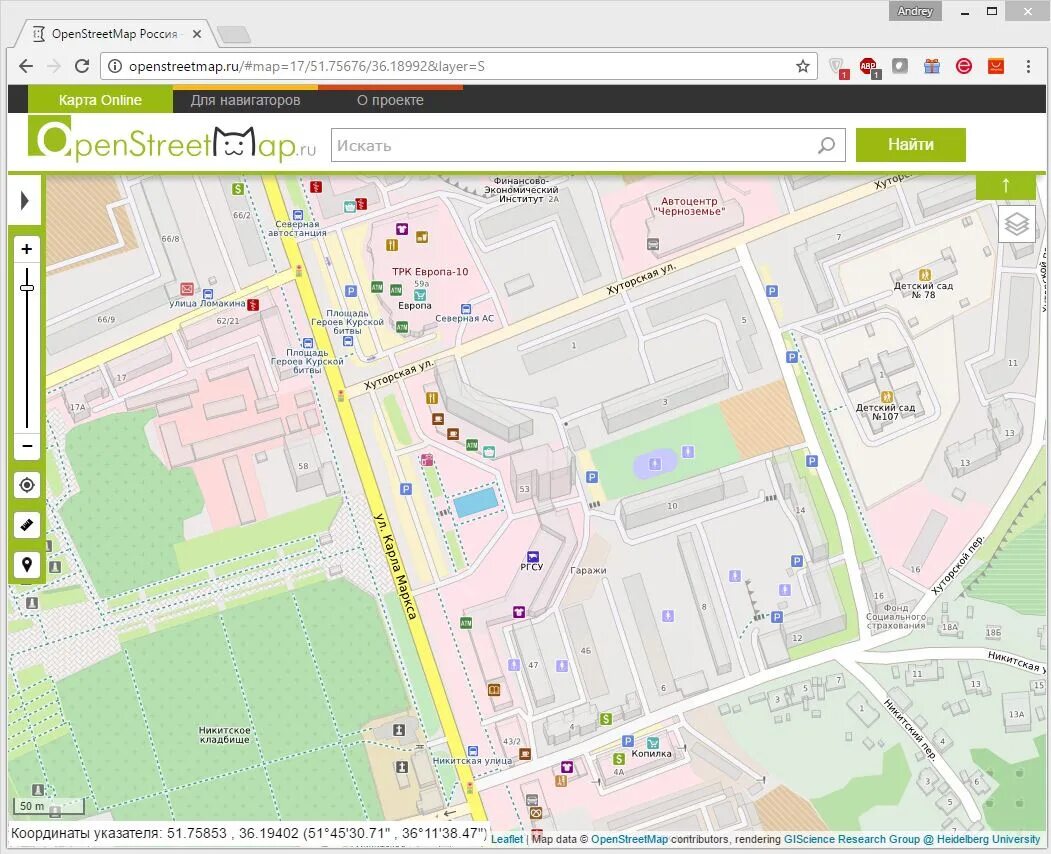Image resolution: width=1051 pixels, height=854 pixels.
Task: Click the Andrey profile button
Action: click(x=915, y=11)
